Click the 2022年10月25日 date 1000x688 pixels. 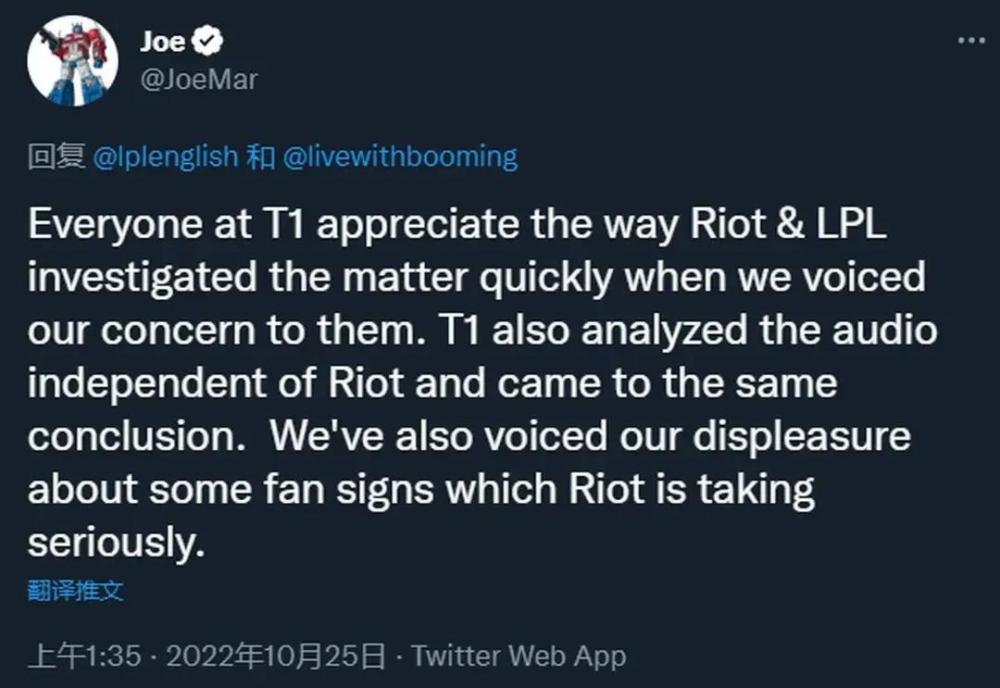tap(275, 656)
